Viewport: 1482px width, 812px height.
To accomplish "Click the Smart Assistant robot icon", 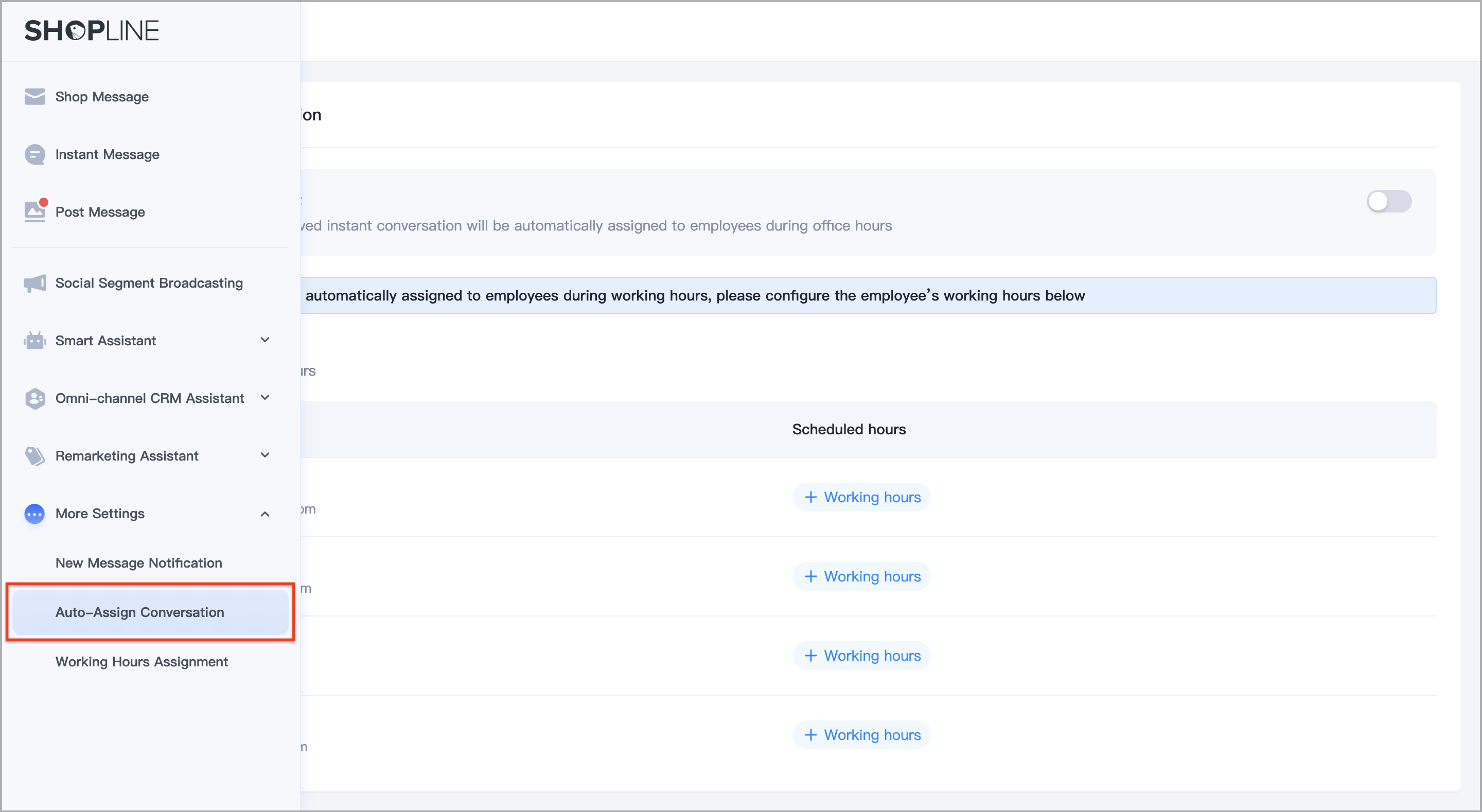I will click(34, 341).
